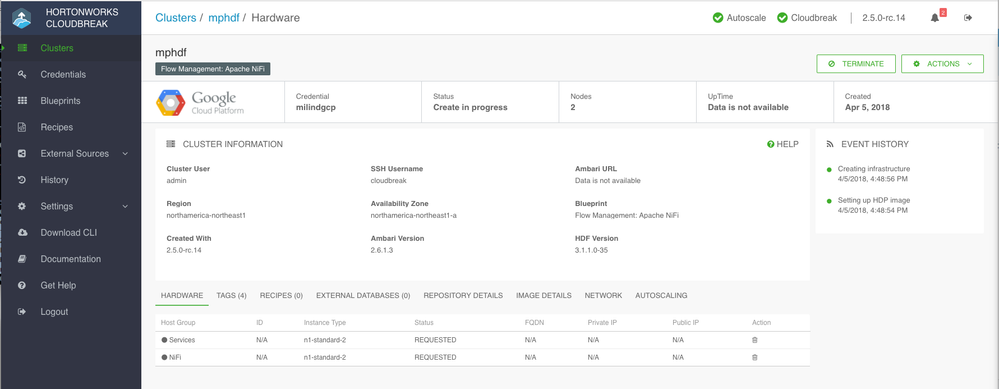Viewport: 999px width, 389px height.
Task: Click the Cluster Information list icon
Action: pos(171,145)
